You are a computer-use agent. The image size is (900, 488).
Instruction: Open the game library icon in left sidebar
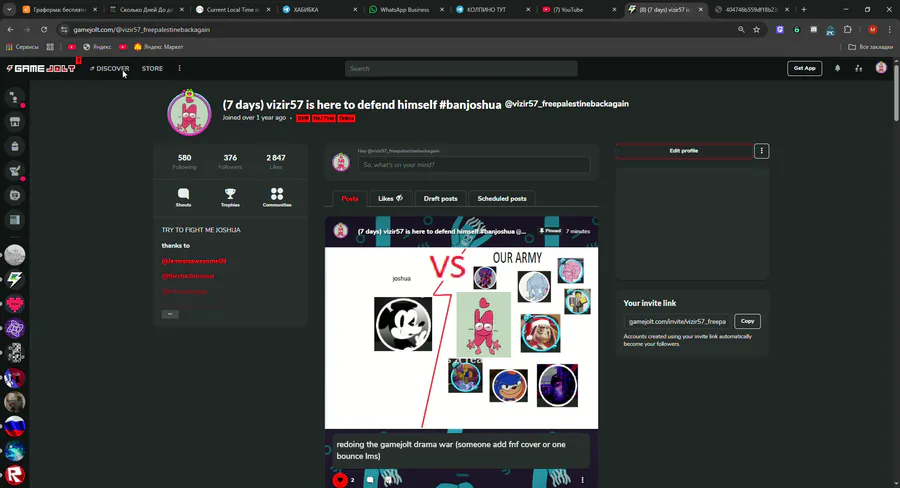point(15,220)
